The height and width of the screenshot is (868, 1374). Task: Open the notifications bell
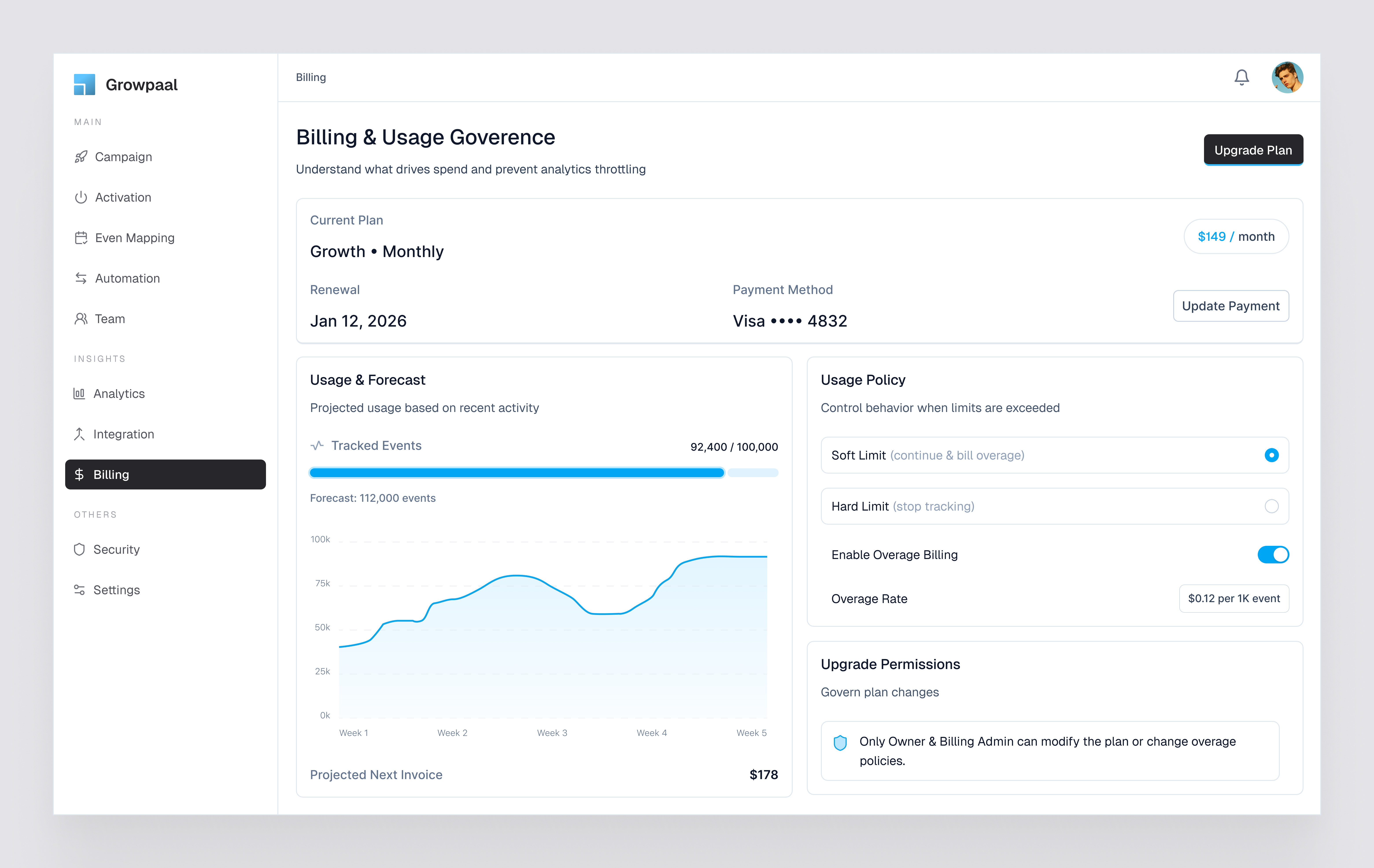(1242, 77)
